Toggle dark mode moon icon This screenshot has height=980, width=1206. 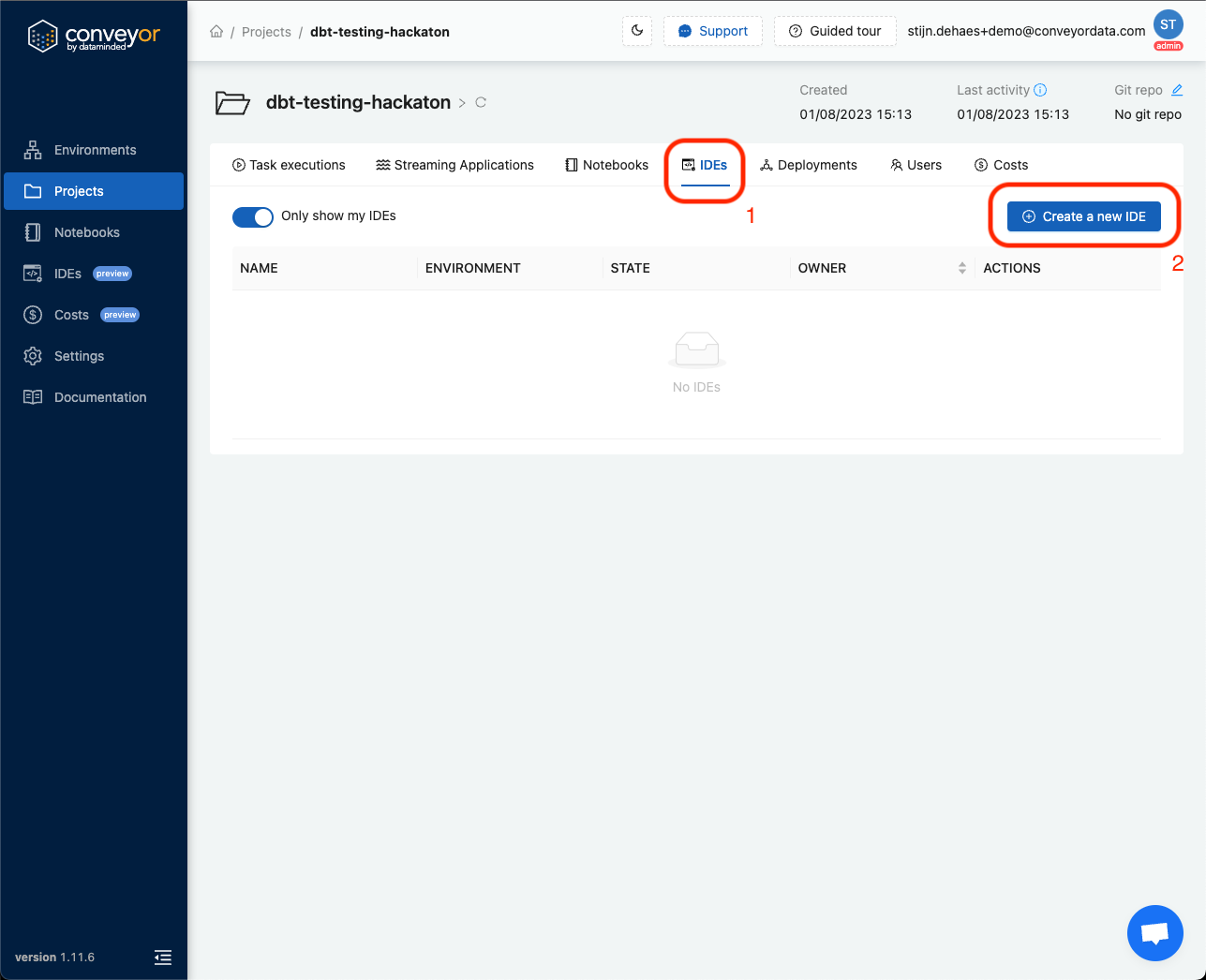point(637,31)
